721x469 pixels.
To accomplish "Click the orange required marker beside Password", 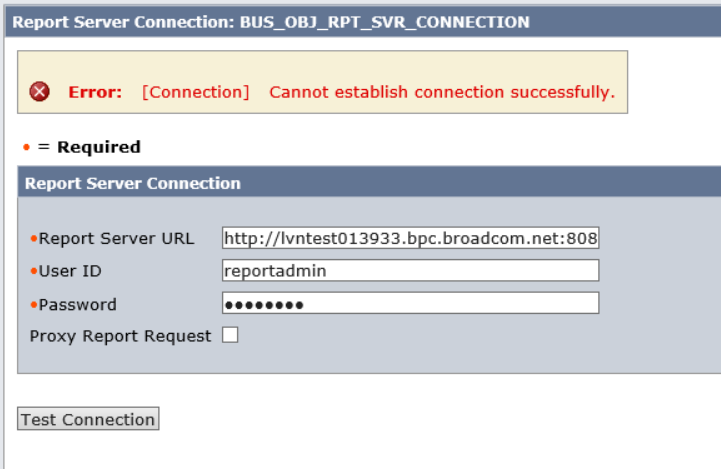I will coord(33,305).
